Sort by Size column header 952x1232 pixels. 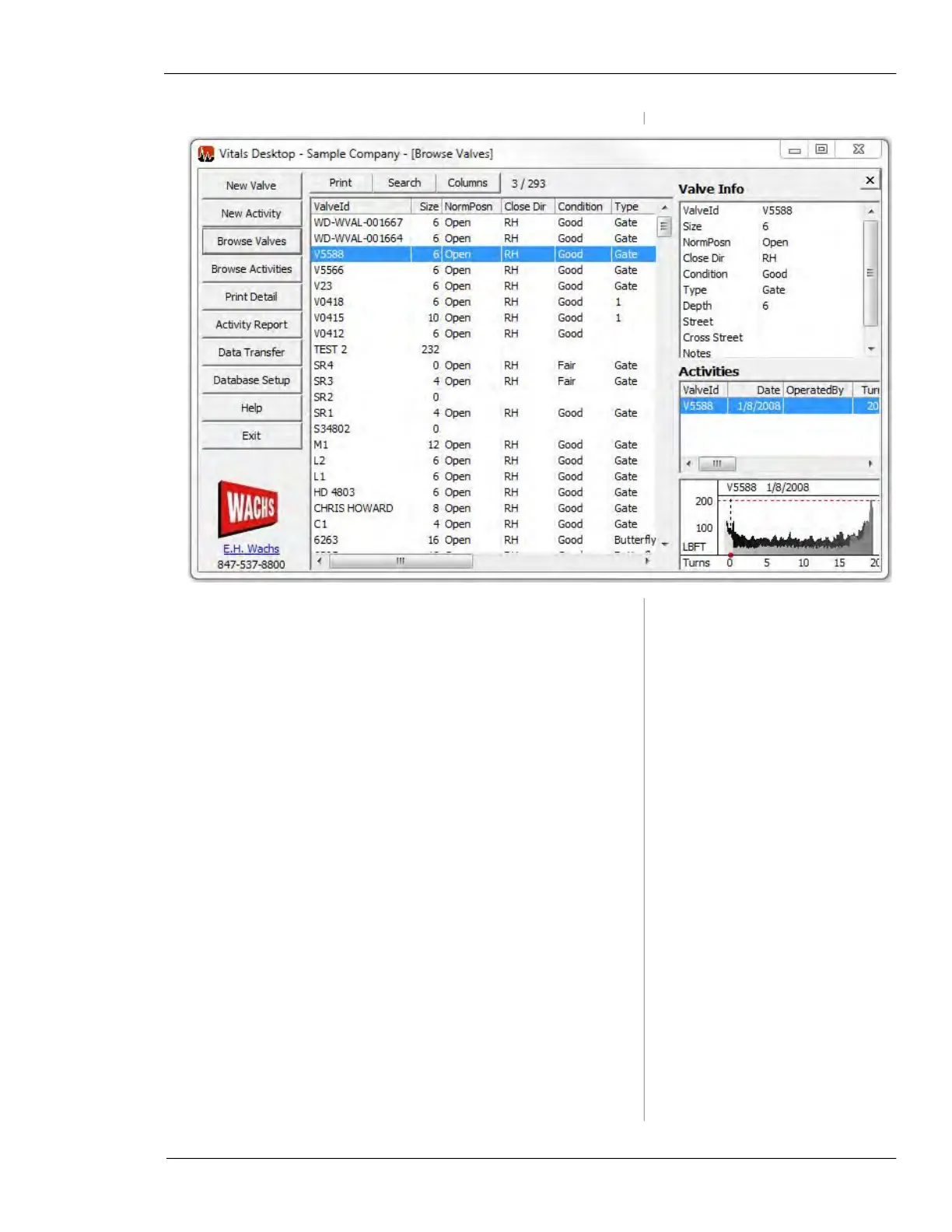point(426,207)
